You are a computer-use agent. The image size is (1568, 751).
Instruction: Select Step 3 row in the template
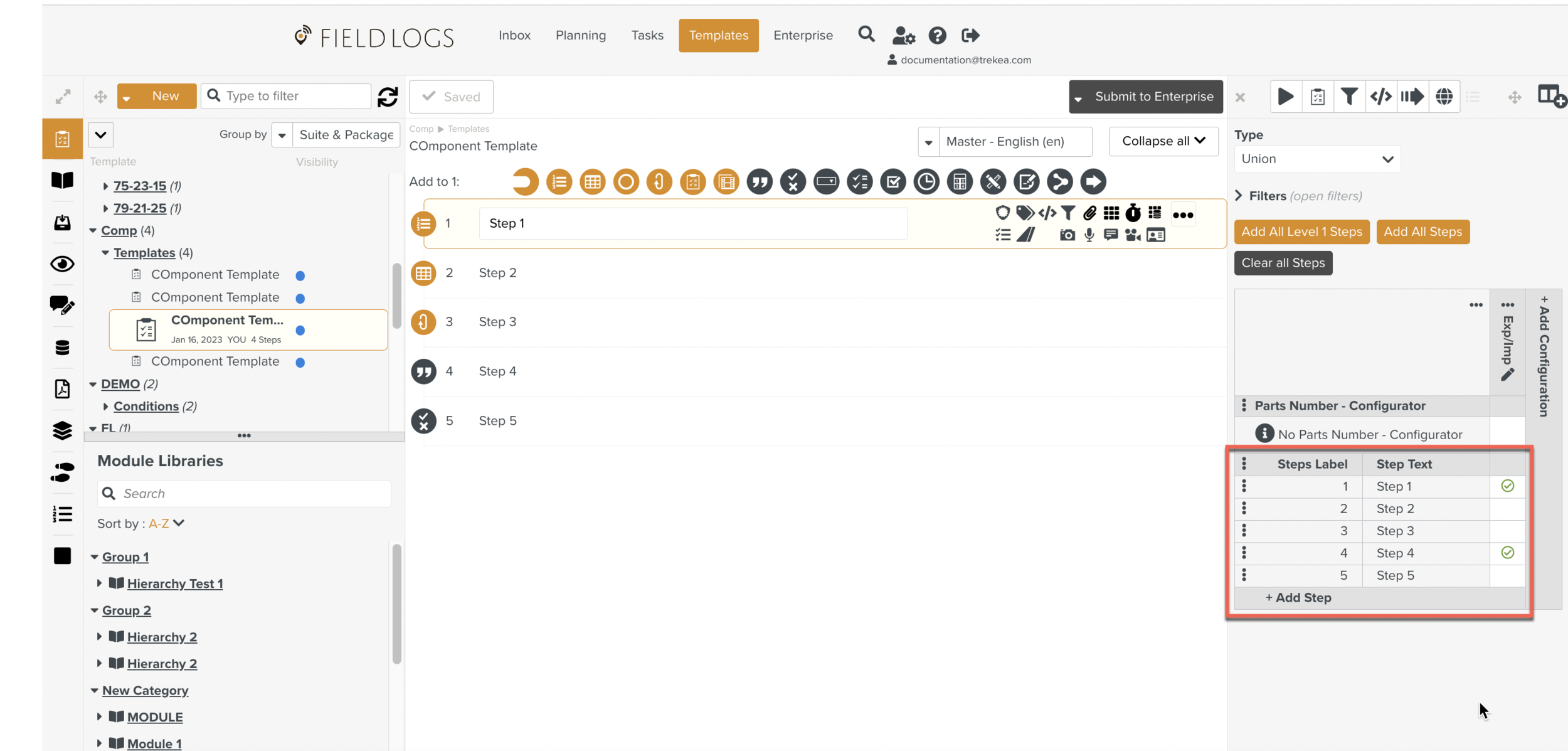(x=818, y=322)
